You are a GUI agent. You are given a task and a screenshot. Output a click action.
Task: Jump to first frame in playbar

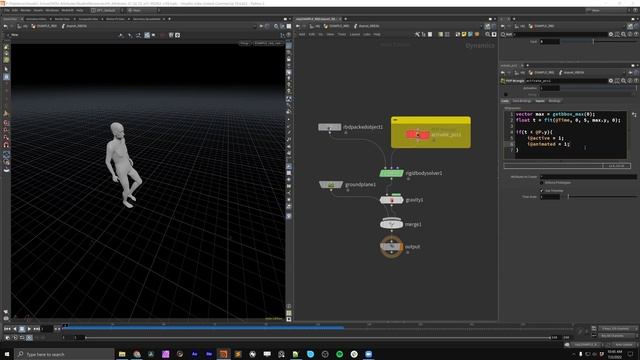point(7,329)
